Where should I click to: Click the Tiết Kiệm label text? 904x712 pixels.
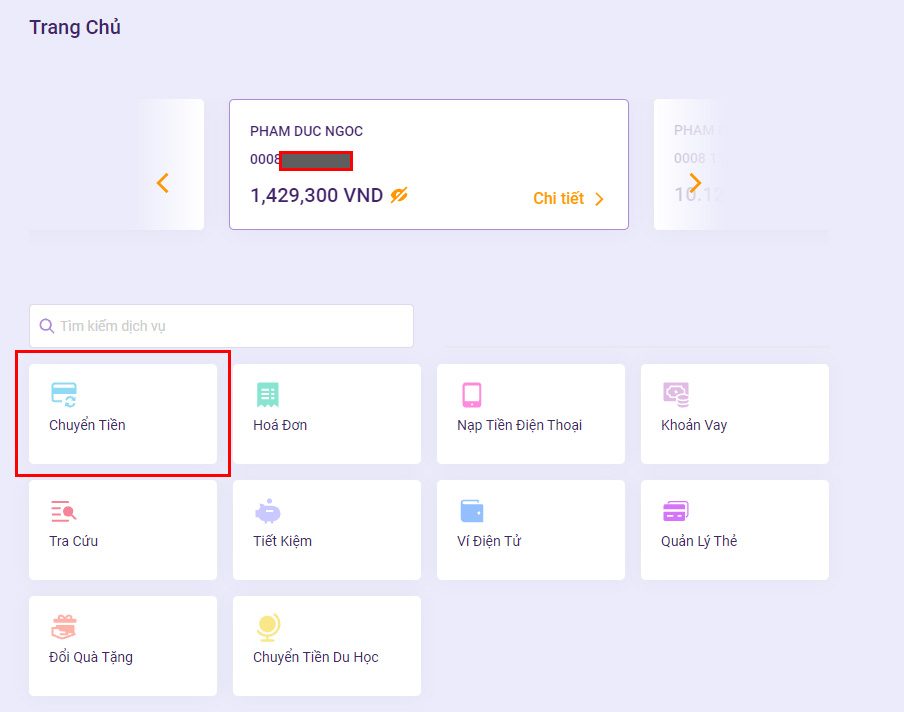click(282, 541)
